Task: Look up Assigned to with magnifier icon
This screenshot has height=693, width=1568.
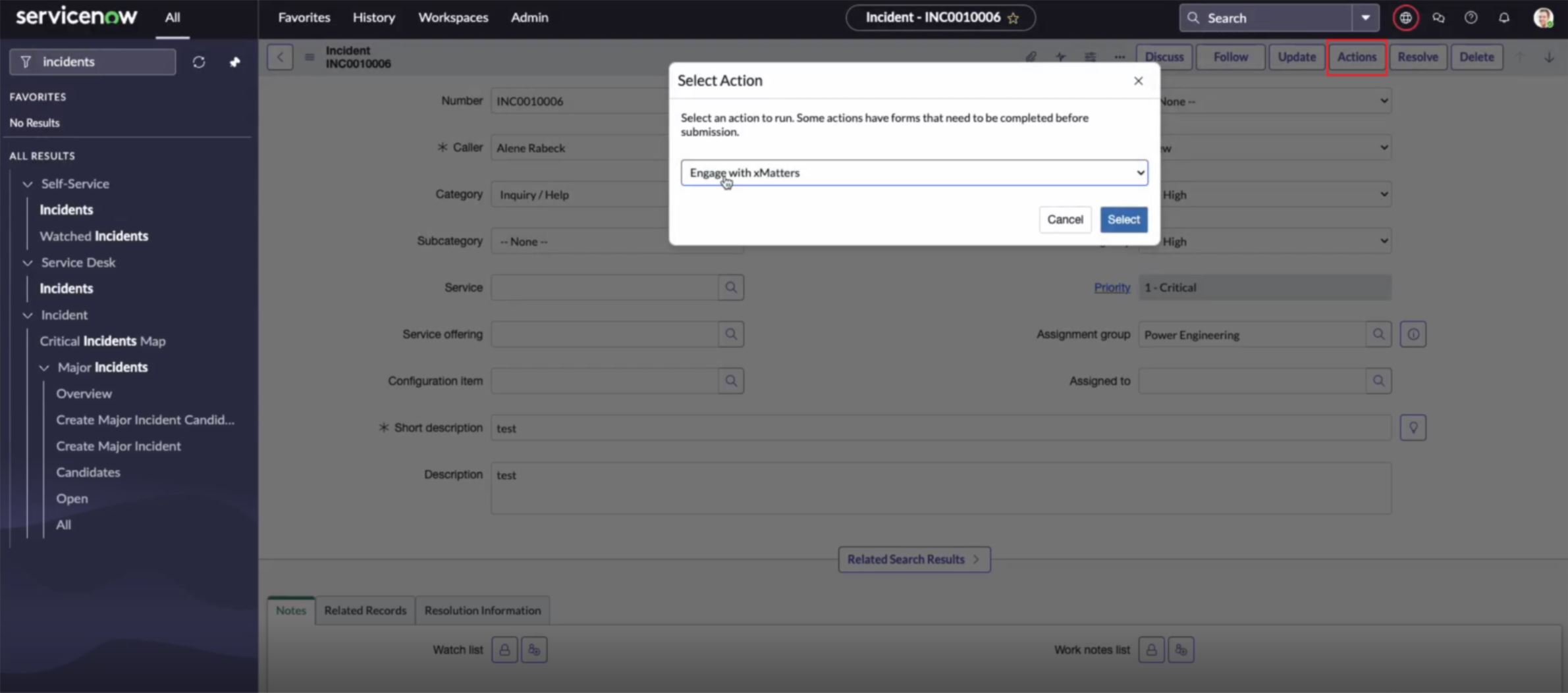Action: [x=1378, y=381]
